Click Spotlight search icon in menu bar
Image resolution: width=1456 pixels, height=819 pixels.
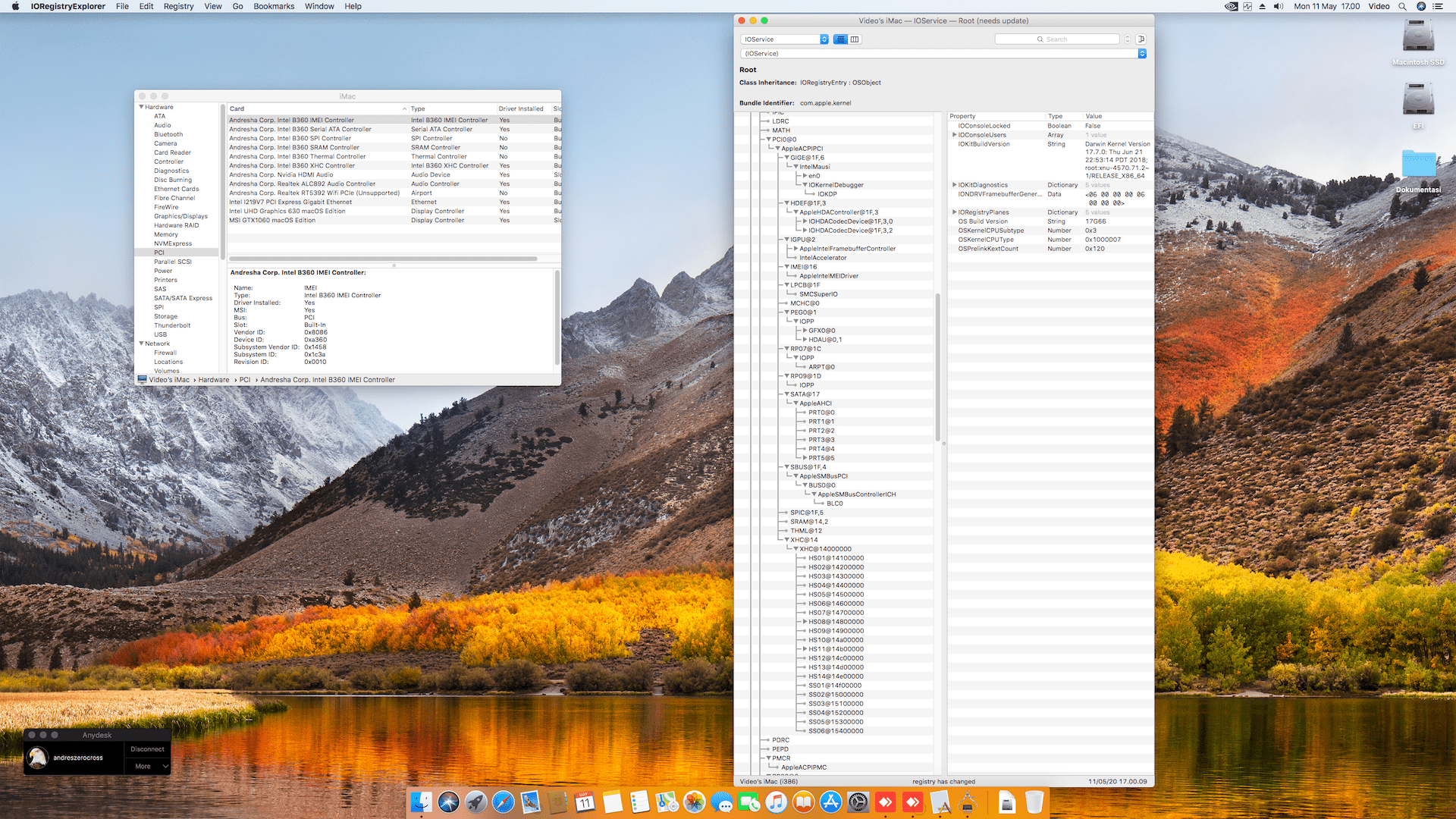click(1402, 6)
